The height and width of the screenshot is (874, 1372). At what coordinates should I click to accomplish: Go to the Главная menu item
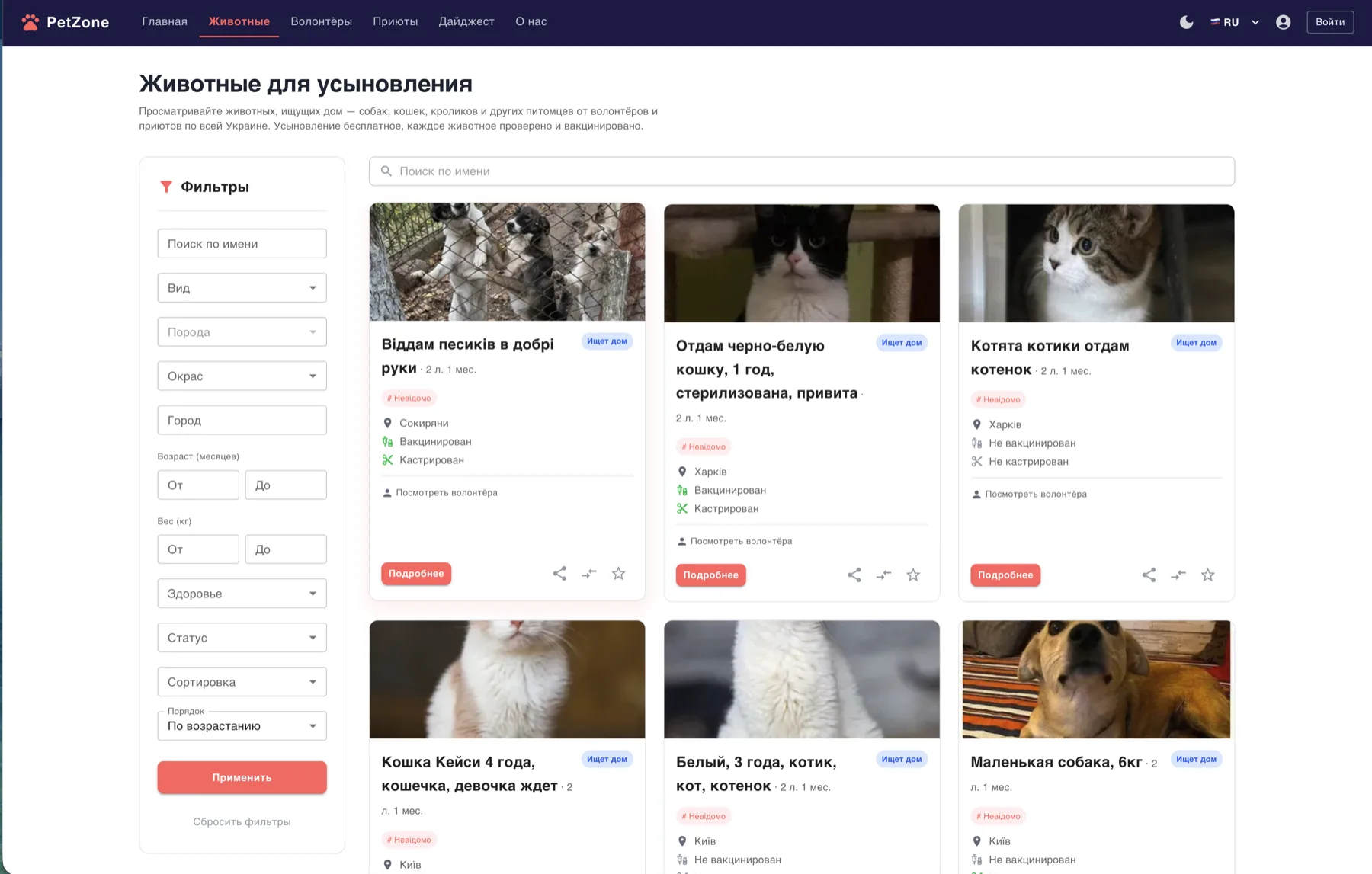[x=165, y=21]
